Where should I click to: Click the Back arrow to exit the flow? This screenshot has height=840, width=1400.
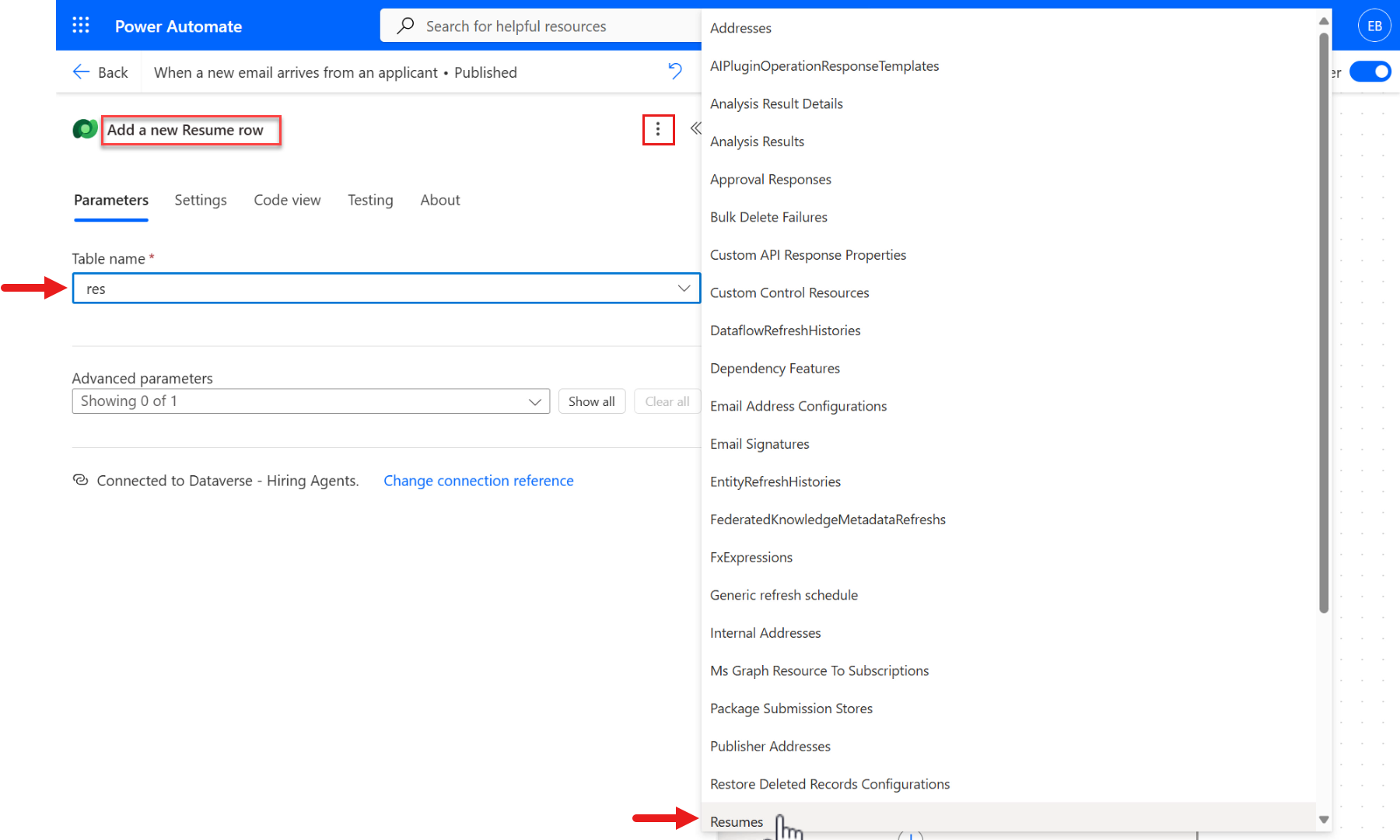click(x=82, y=72)
